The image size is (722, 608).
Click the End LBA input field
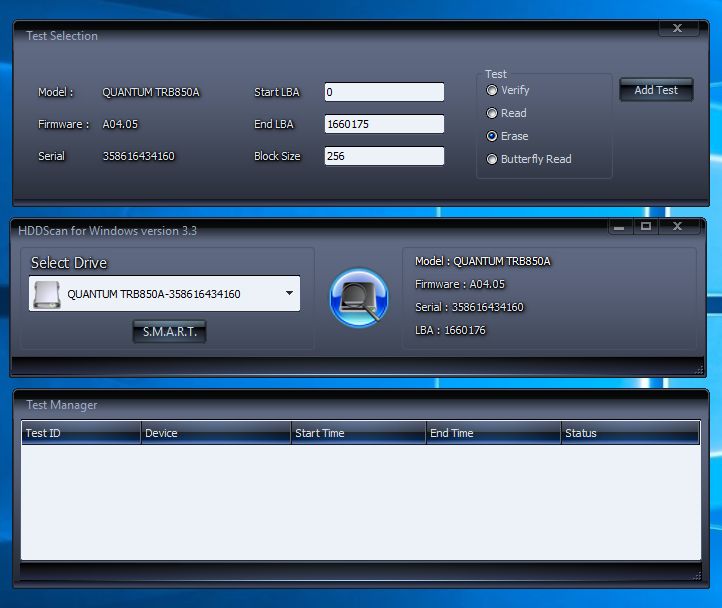pyautogui.click(x=384, y=124)
